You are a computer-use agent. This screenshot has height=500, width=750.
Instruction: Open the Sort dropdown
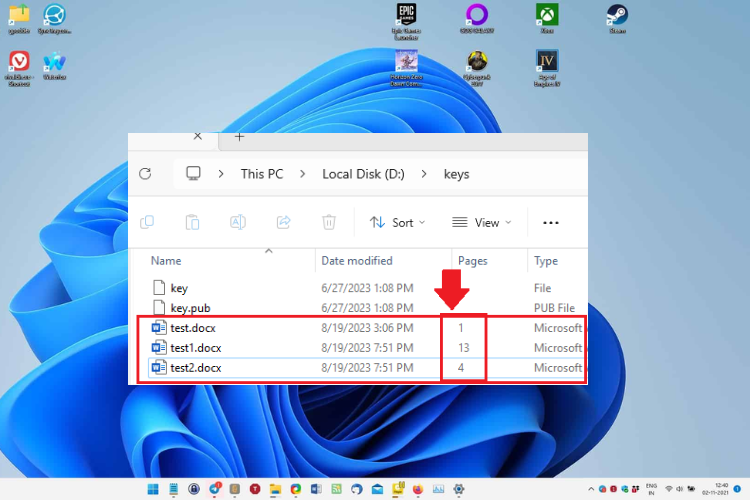397,222
